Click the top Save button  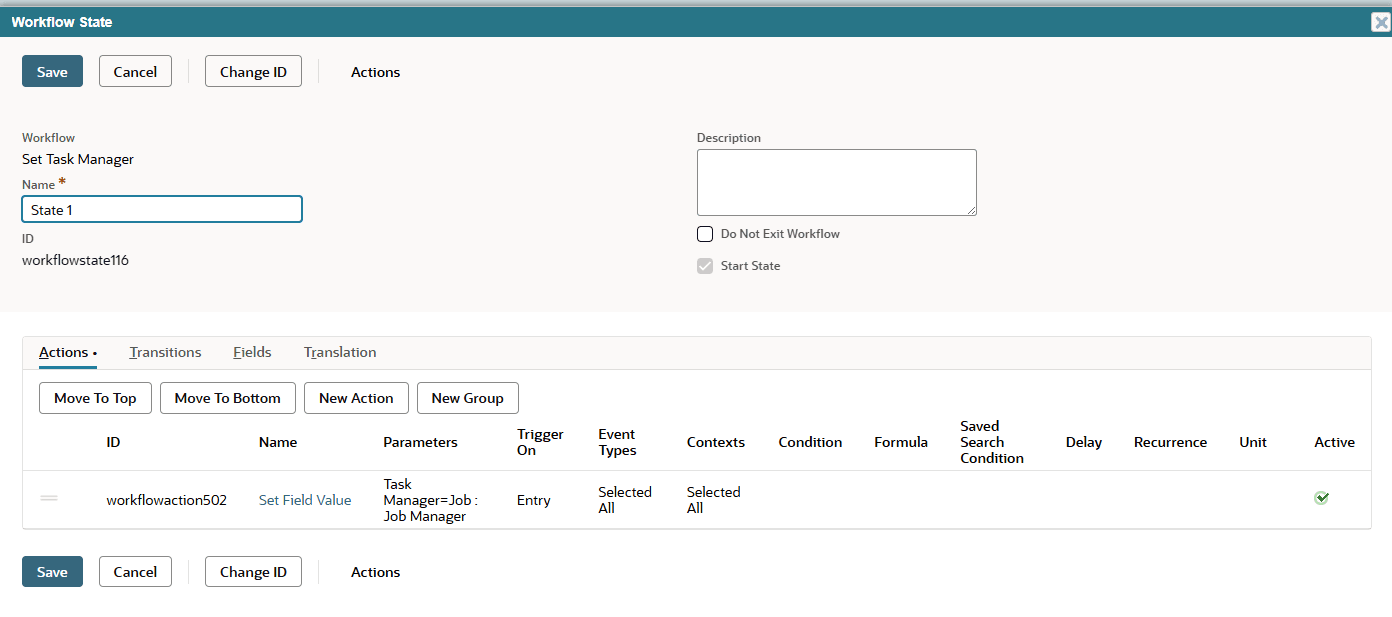click(52, 72)
